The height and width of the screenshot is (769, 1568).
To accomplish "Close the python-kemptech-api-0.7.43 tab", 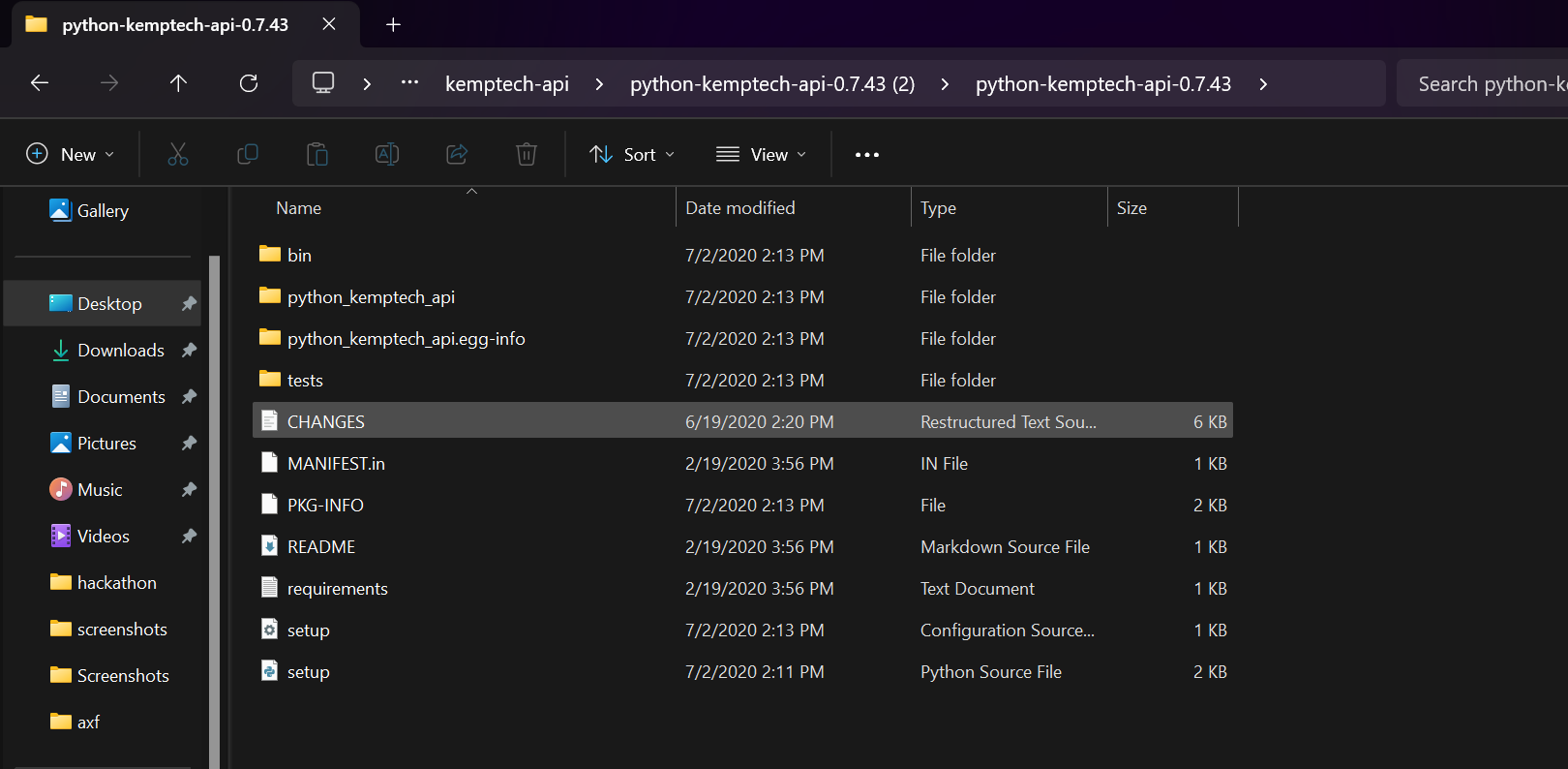I will [329, 24].
